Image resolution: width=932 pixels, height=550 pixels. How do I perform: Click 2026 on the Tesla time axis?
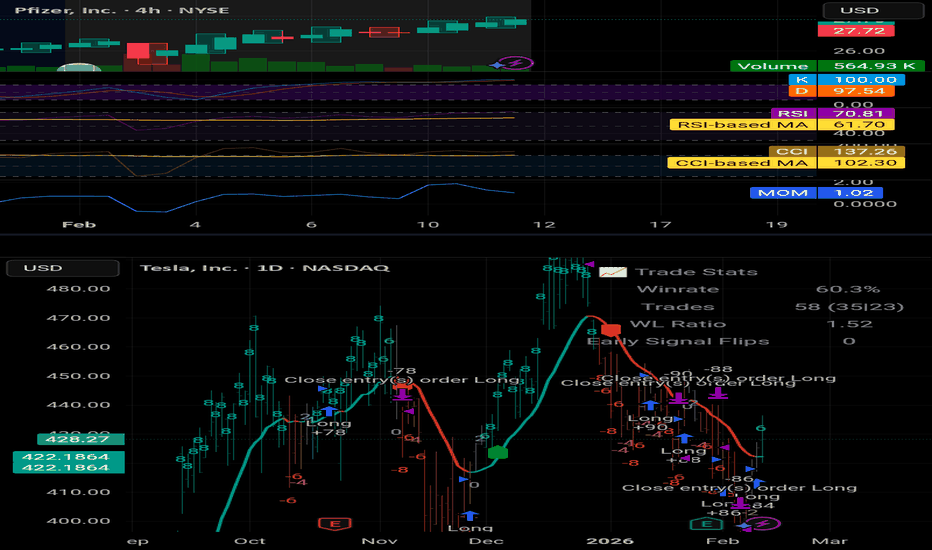click(x=610, y=541)
